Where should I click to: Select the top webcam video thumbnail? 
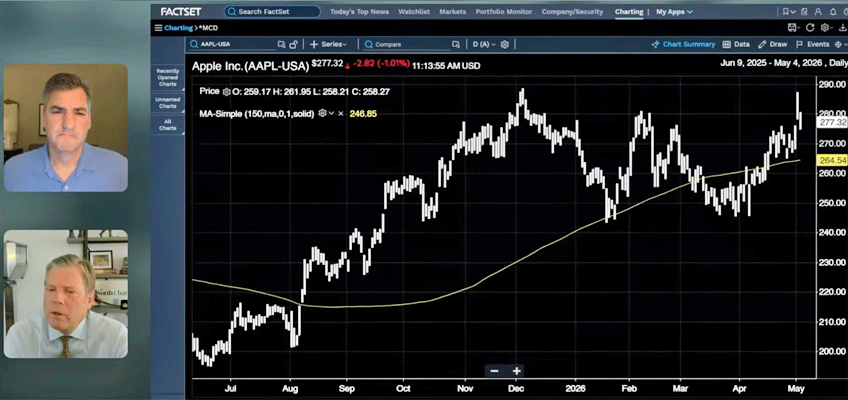point(66,128)
